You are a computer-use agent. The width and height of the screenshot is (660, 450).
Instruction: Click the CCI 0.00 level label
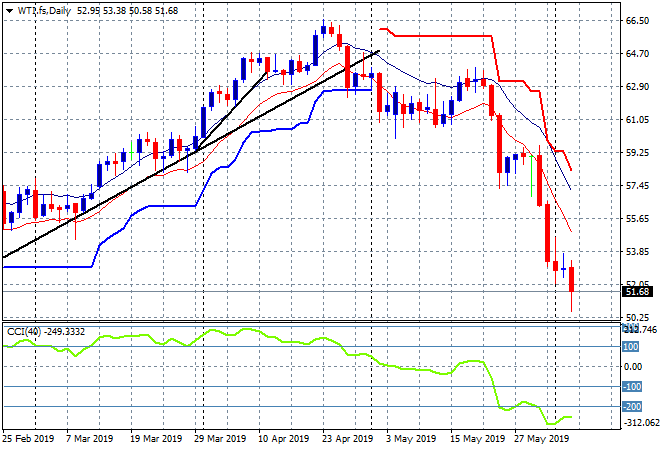tap(633, 367)
